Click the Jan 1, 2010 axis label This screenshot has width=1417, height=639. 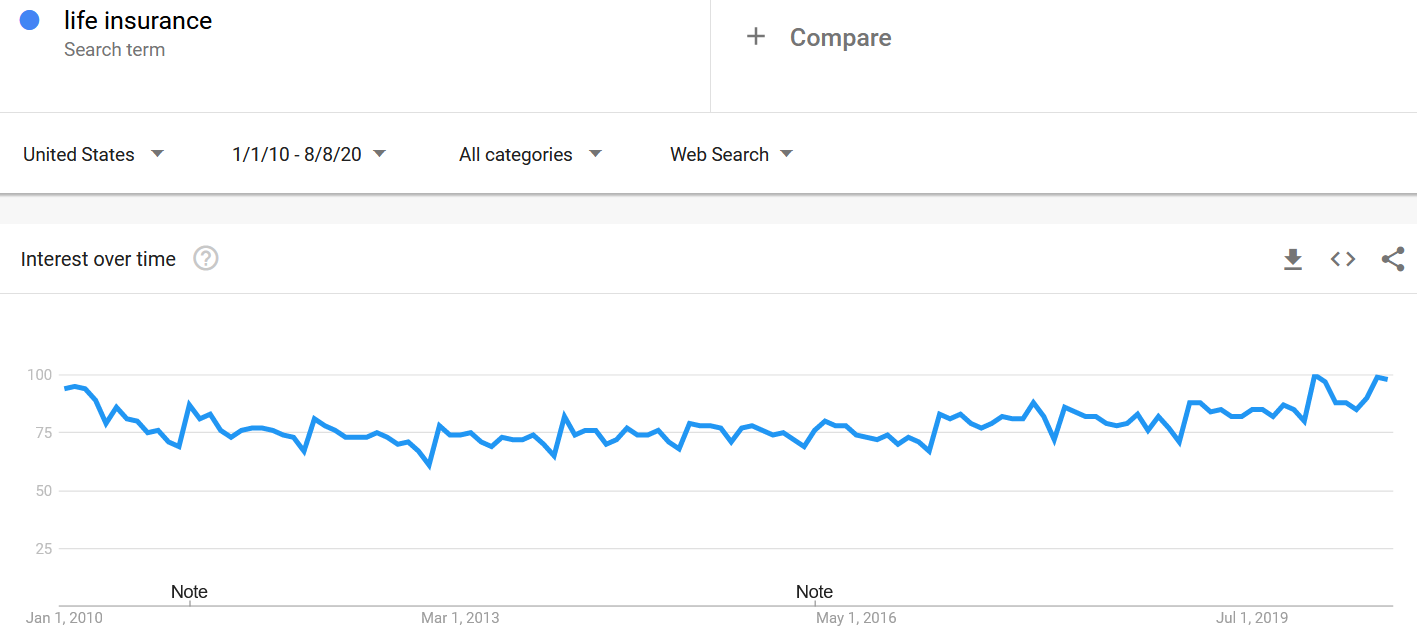65,618
